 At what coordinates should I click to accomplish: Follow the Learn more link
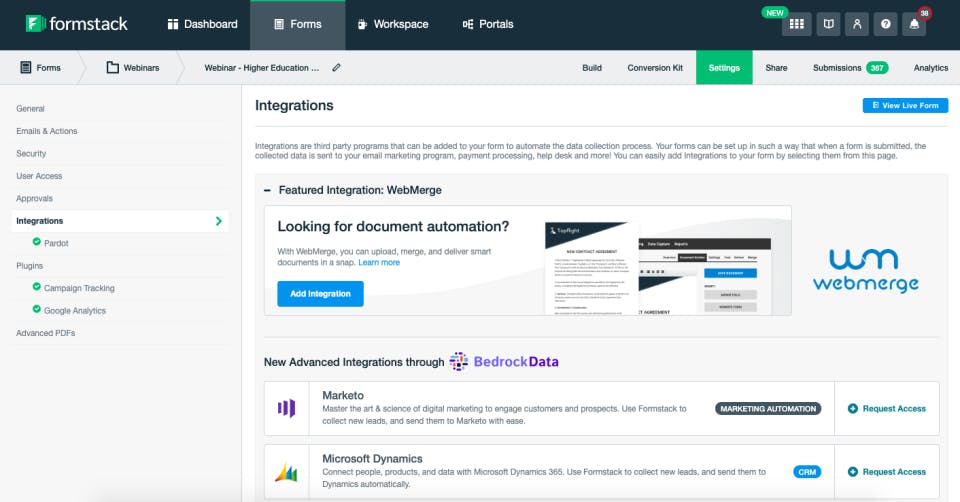379,262
